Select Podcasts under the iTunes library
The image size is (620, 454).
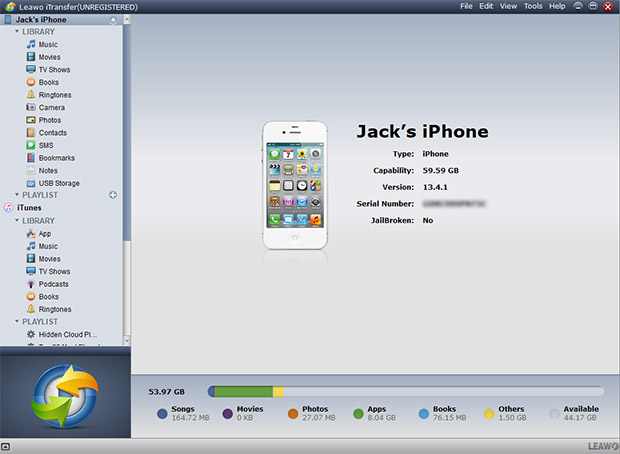tap(54, 284)
